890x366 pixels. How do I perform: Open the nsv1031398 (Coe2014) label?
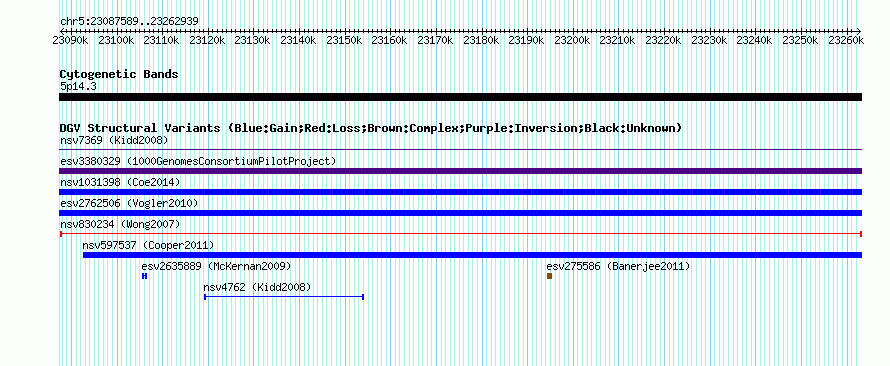tap(120, 182)
